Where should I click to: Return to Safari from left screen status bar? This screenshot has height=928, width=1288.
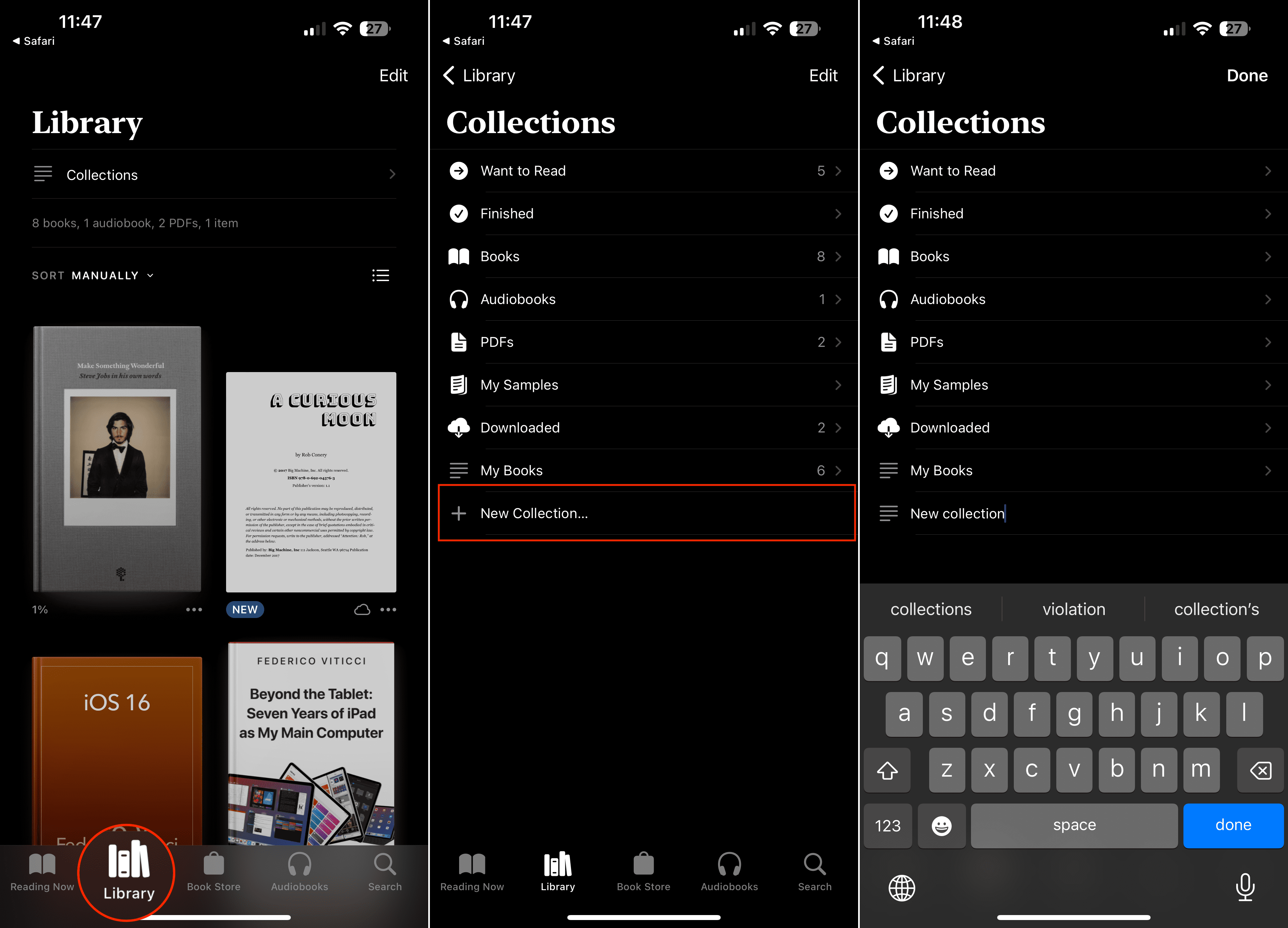pyautogui.click(x=34, y=41)
